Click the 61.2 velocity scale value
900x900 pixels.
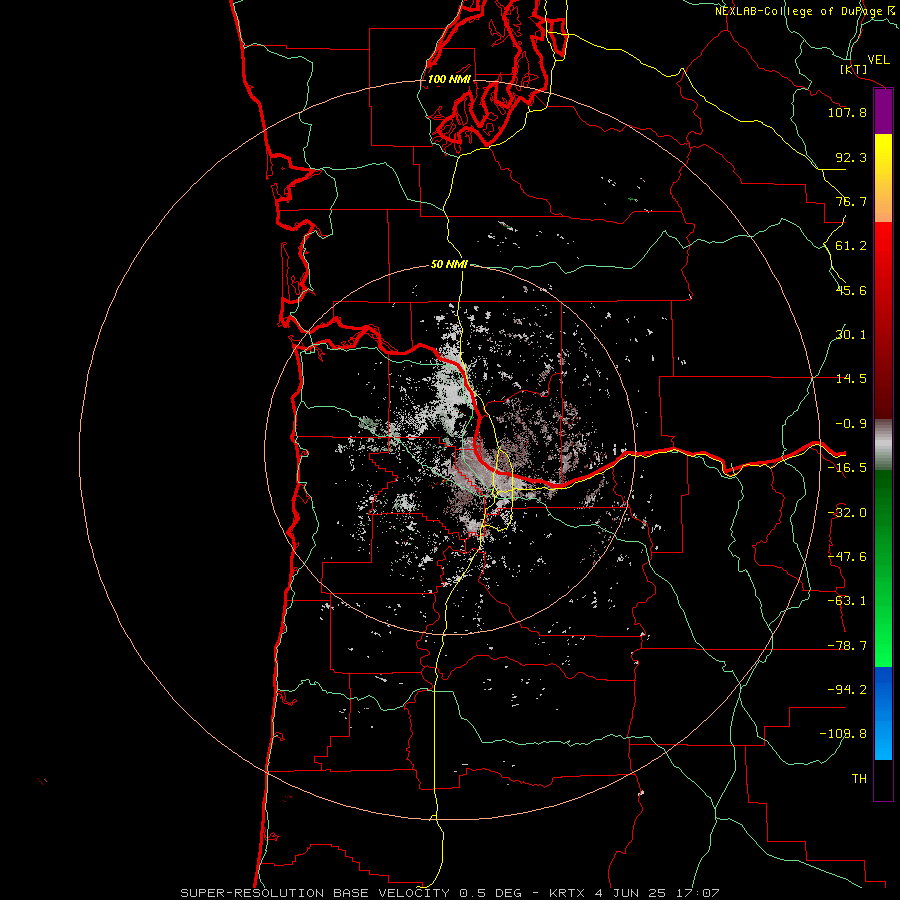click(x=851, y=246)
